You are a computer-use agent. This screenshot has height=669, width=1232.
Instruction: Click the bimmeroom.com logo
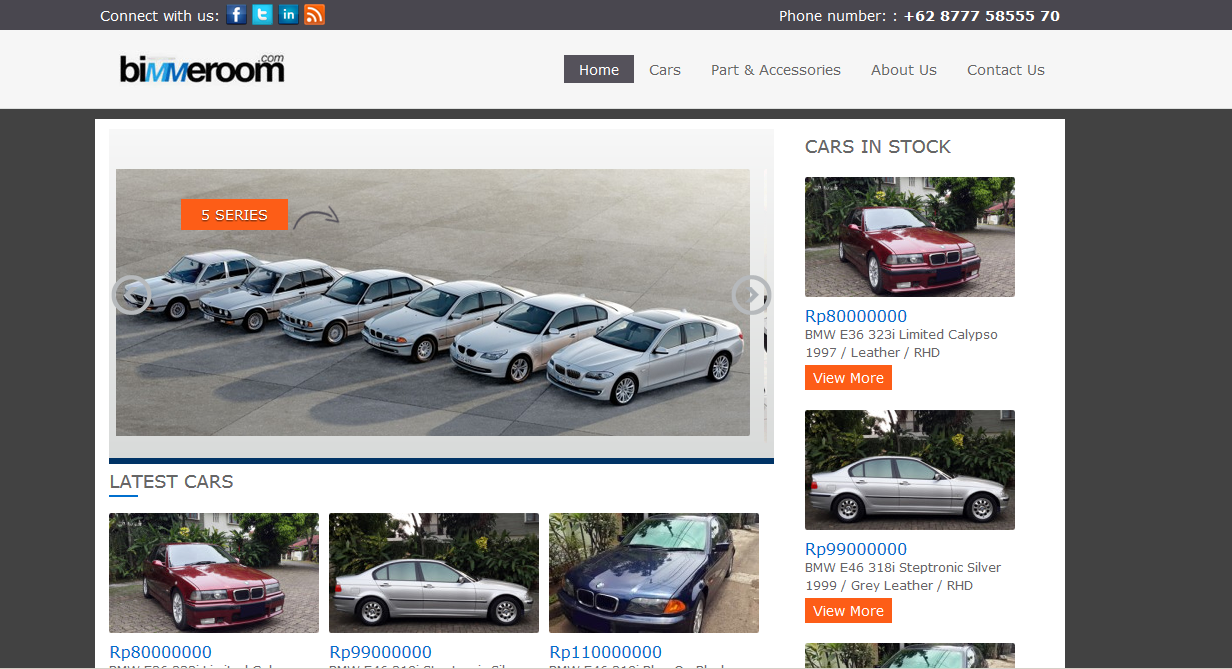pyautogui.click(x=202, y=69)
